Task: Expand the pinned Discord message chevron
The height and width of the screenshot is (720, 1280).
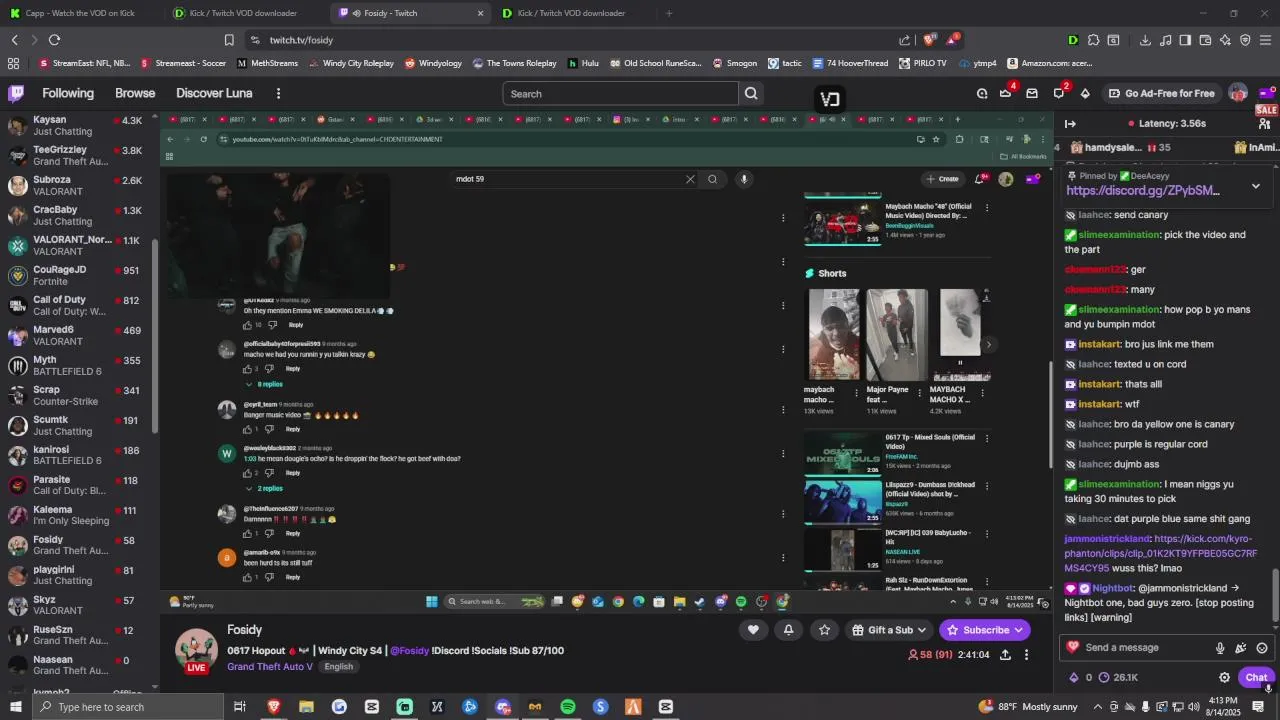Action: pyautogui.click(x=1256, y=186)
